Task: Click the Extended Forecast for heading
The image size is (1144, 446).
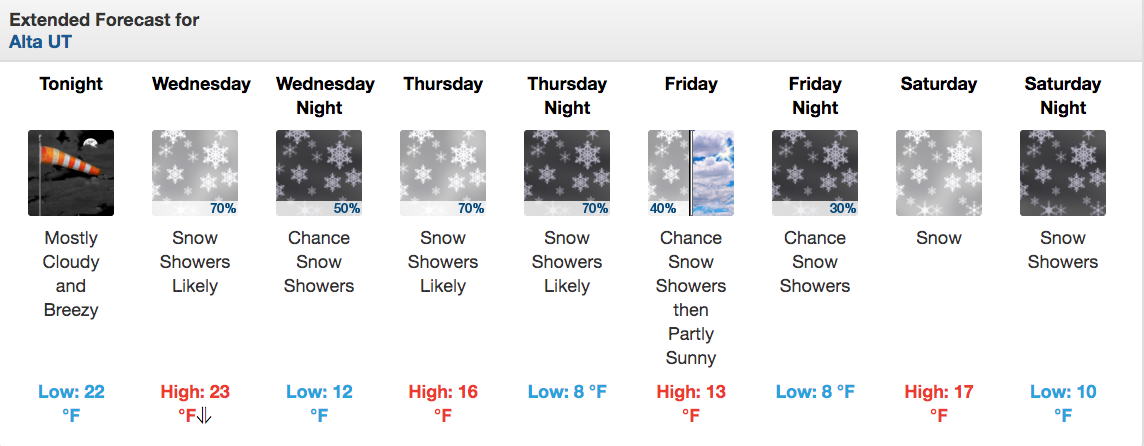Action: tap(104, 20)
